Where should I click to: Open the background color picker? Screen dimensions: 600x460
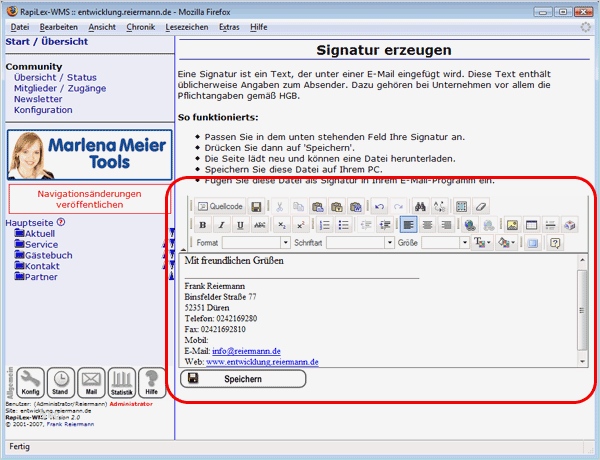[x=507, y=243]
